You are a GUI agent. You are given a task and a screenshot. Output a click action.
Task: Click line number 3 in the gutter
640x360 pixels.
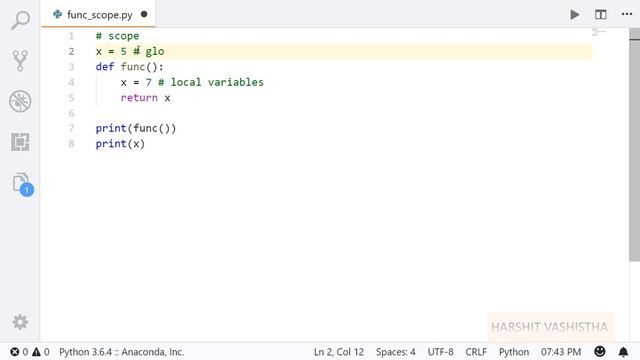(71, 67)
